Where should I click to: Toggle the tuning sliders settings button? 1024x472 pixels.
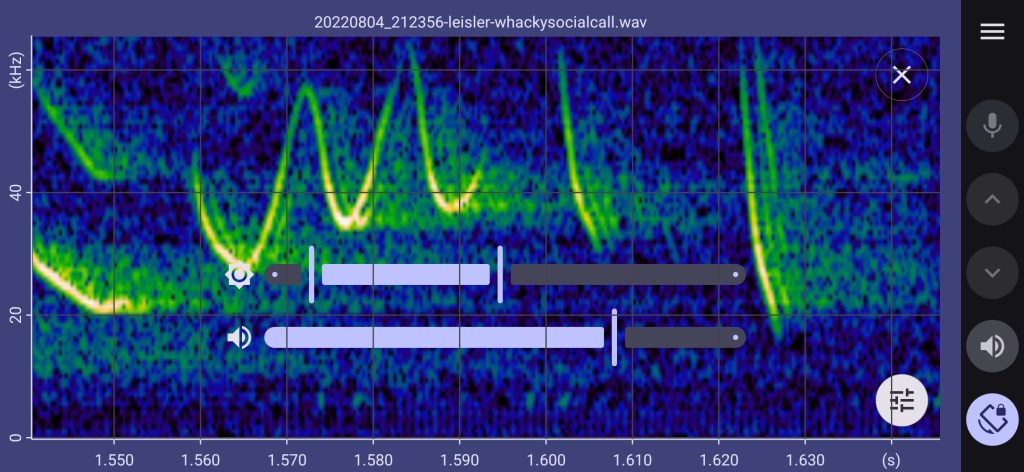click(902, 401)
